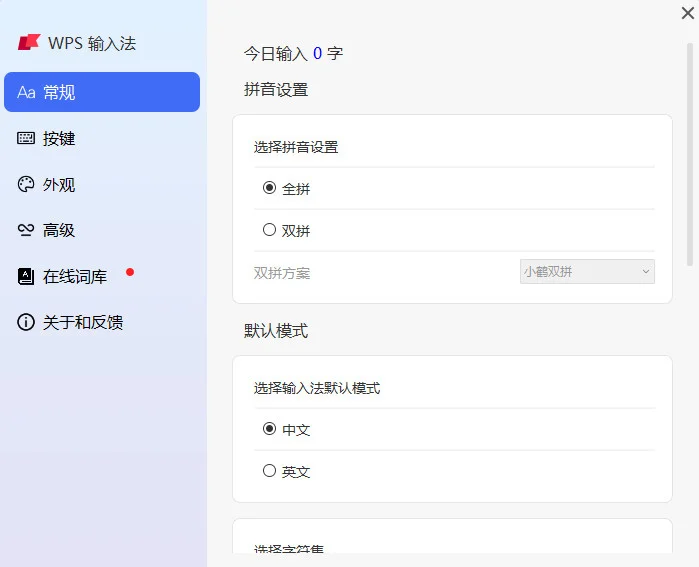
Task: Click the 选择拼音设置 label
Action: coord(296,147)
